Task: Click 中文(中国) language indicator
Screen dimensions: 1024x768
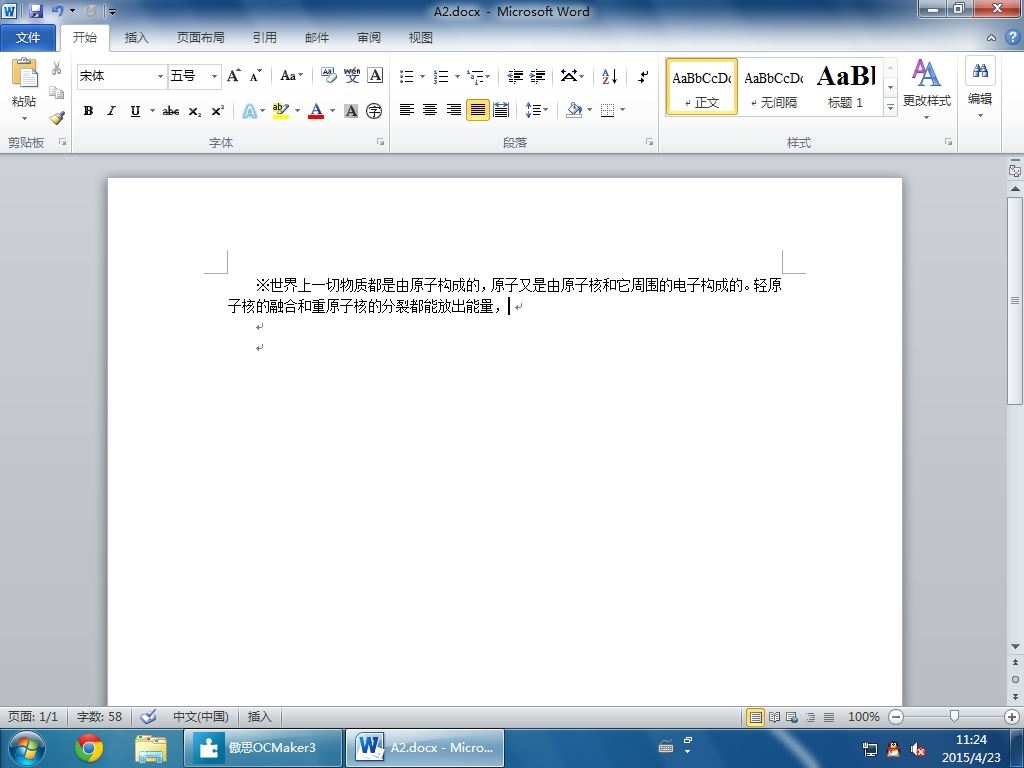Action: (x=200, y=716)
